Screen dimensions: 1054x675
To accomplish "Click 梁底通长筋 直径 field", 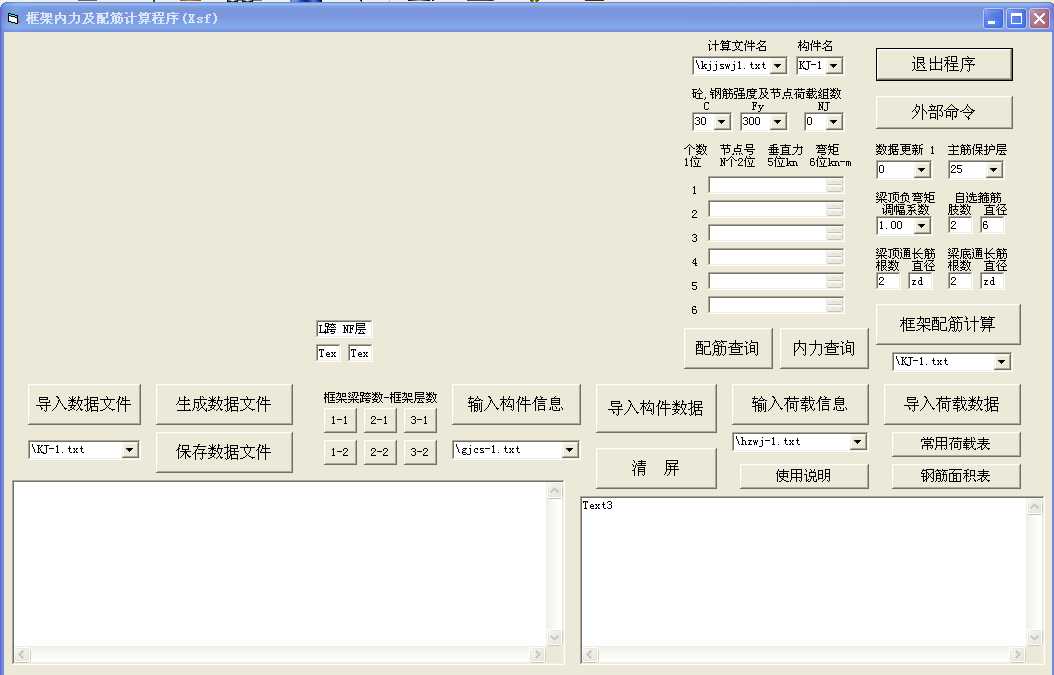I will 991,282.
